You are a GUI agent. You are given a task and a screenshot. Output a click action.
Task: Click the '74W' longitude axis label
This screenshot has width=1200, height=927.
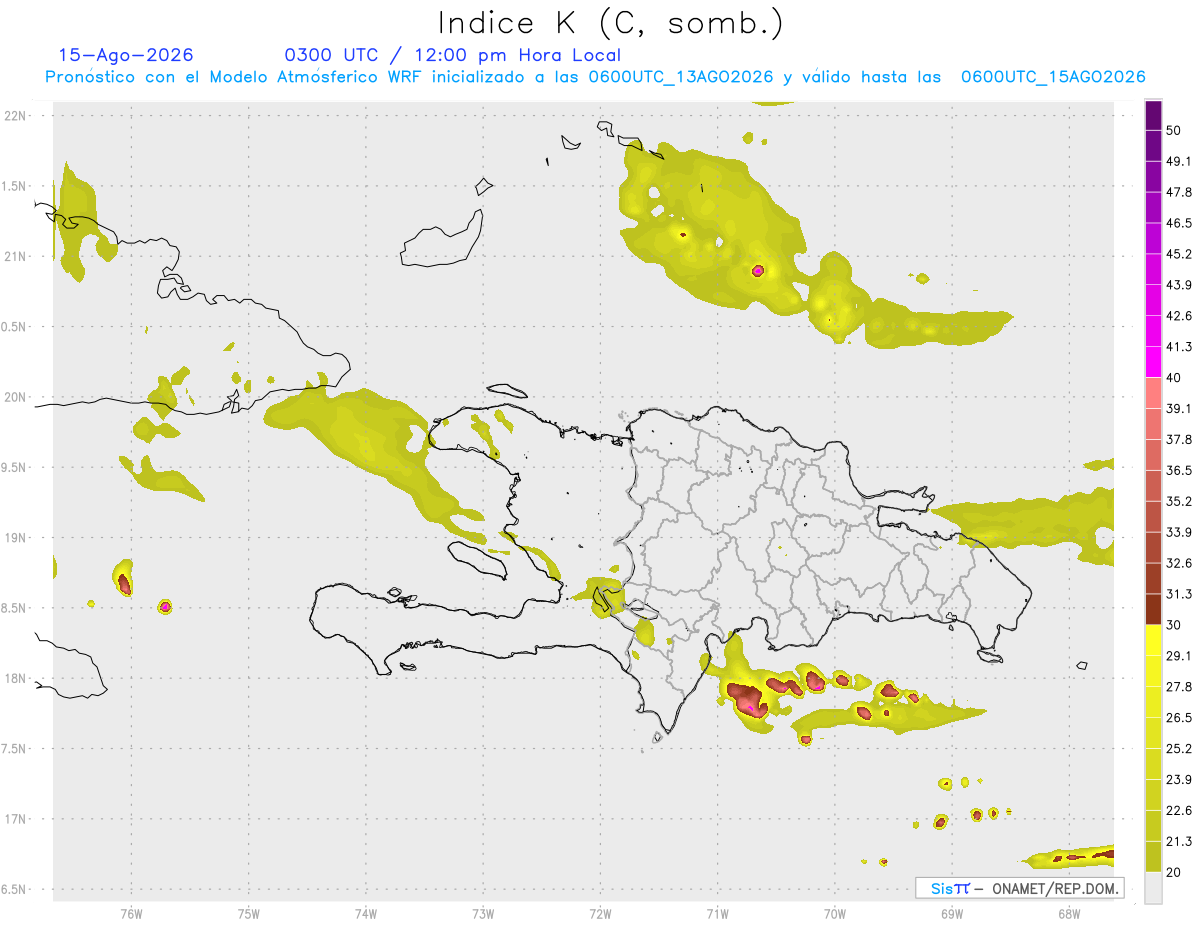(366, 914)
